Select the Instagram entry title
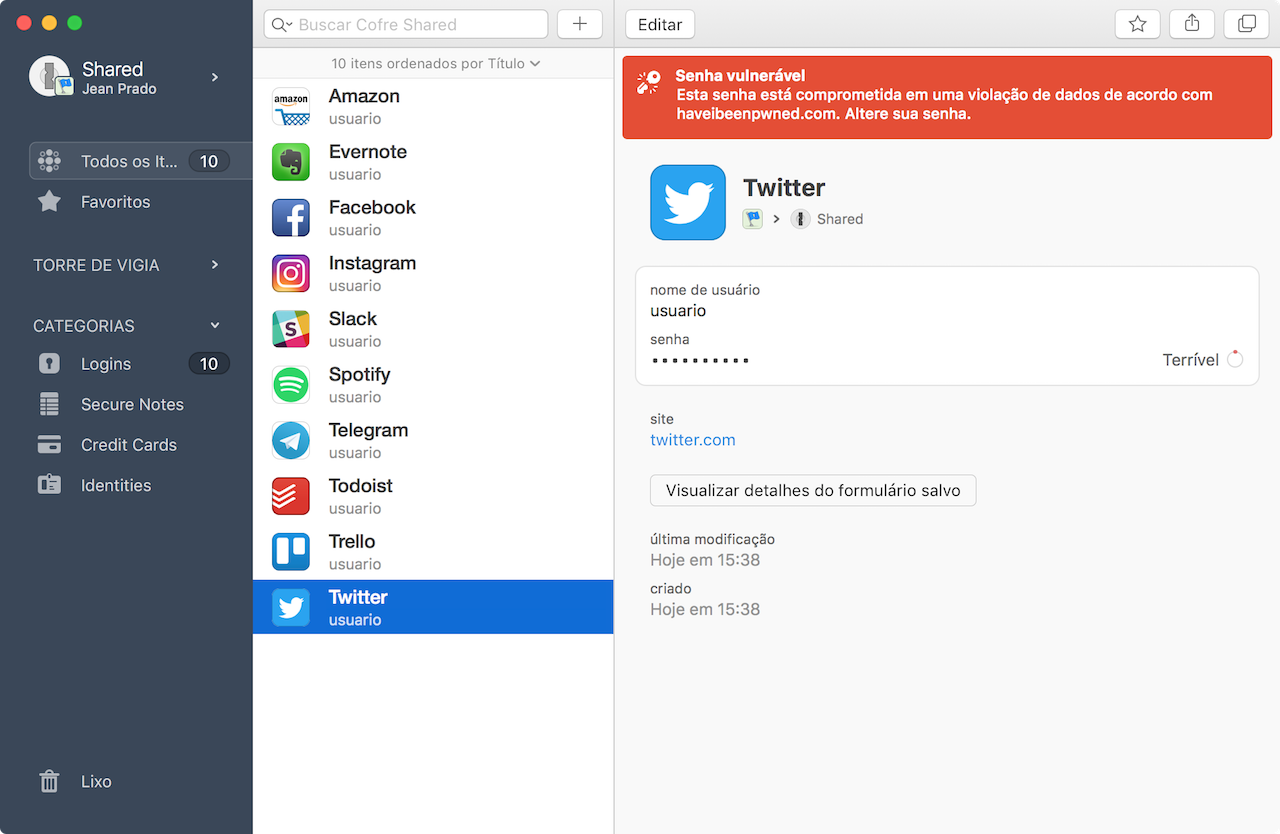The height and width of the screenshot is (834, 1280). pyautogui.click(x=372, y=263)
